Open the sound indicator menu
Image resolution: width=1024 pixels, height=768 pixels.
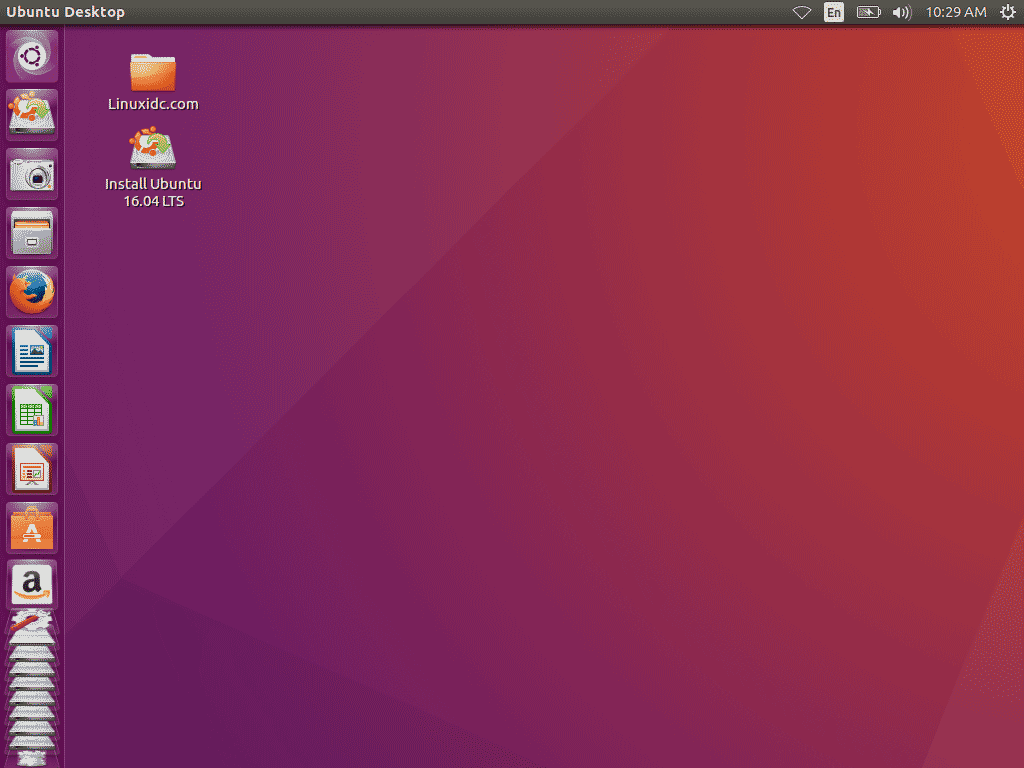pos(903,12)
